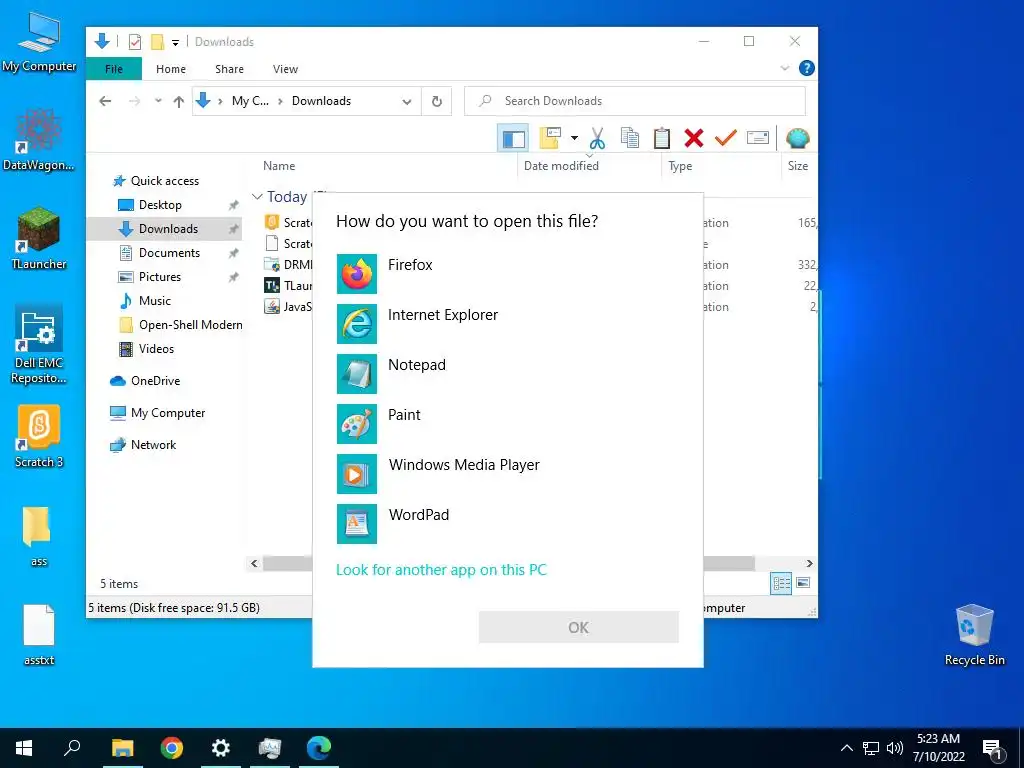
Task: Pick Notepad from the open-with list
Action: [507, 374]
